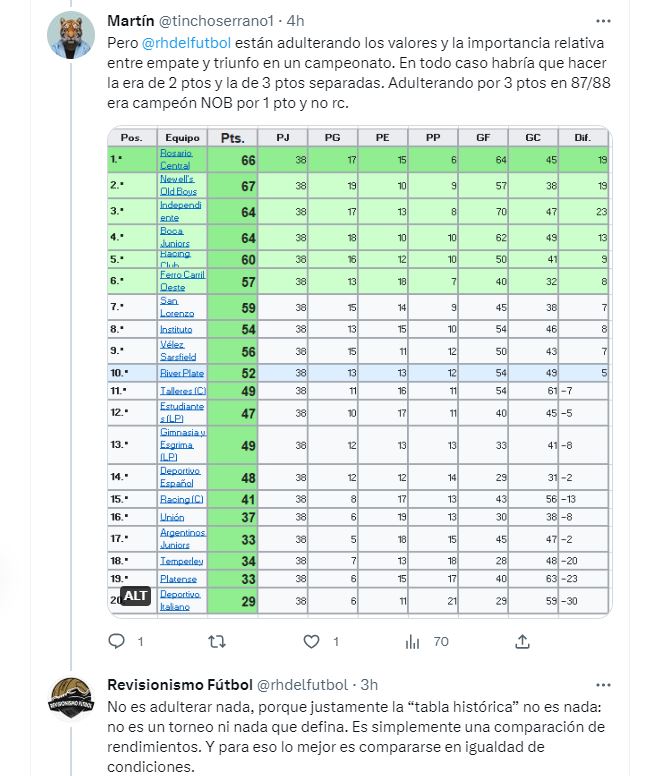The width and height of the screenshot is (653, 776).
Task: Open the @tinchoserrano1 handle
Action: click(x=216, y=21)
